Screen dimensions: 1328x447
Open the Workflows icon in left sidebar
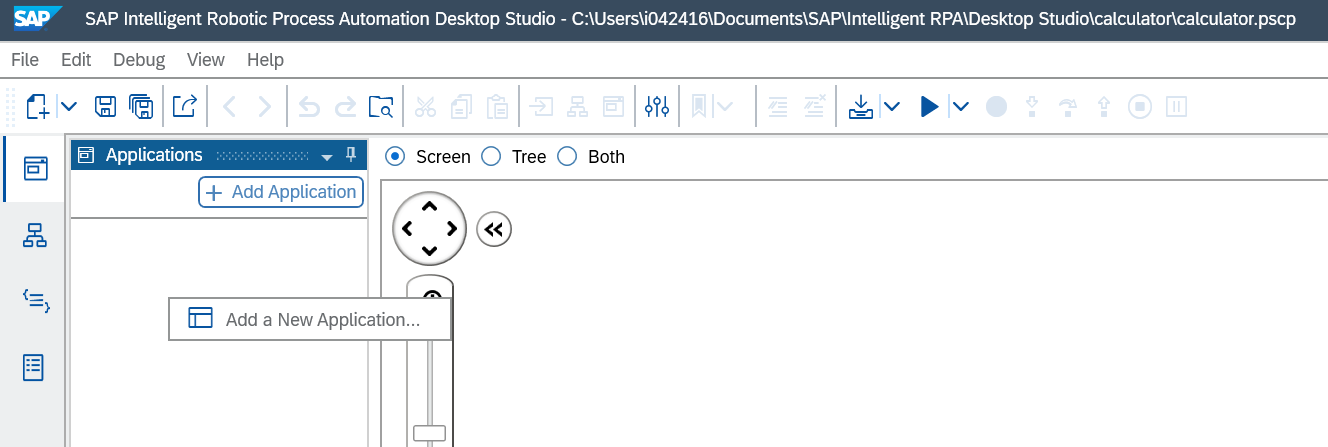coord(35,235)
